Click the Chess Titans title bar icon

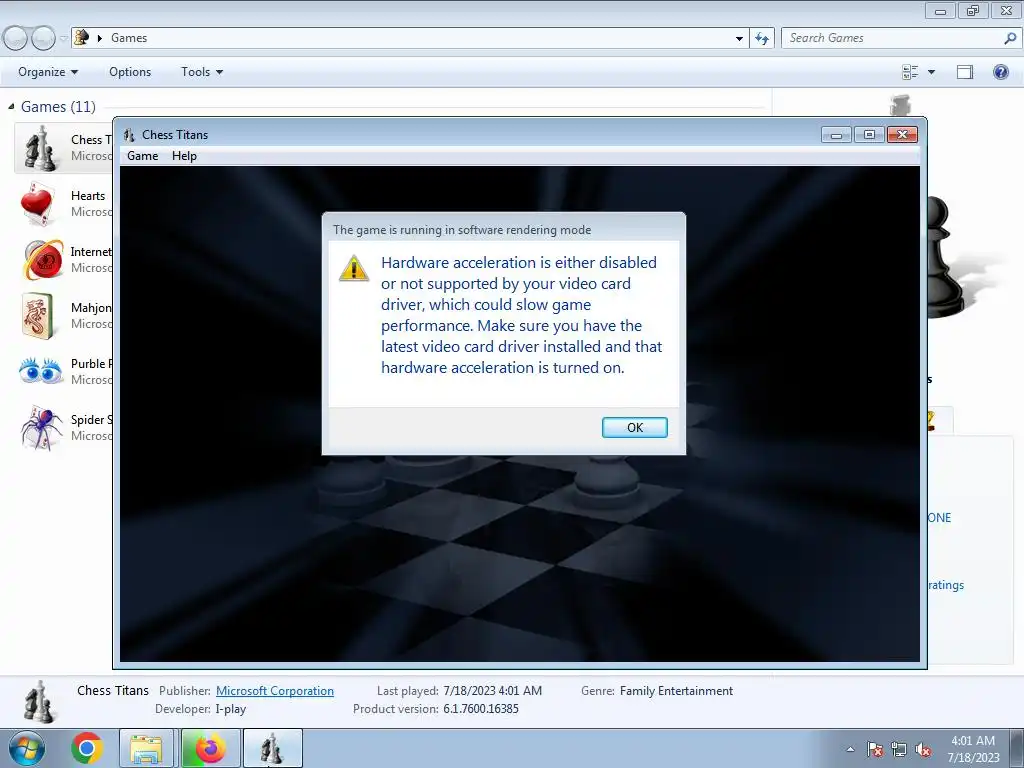click(129, 135)
